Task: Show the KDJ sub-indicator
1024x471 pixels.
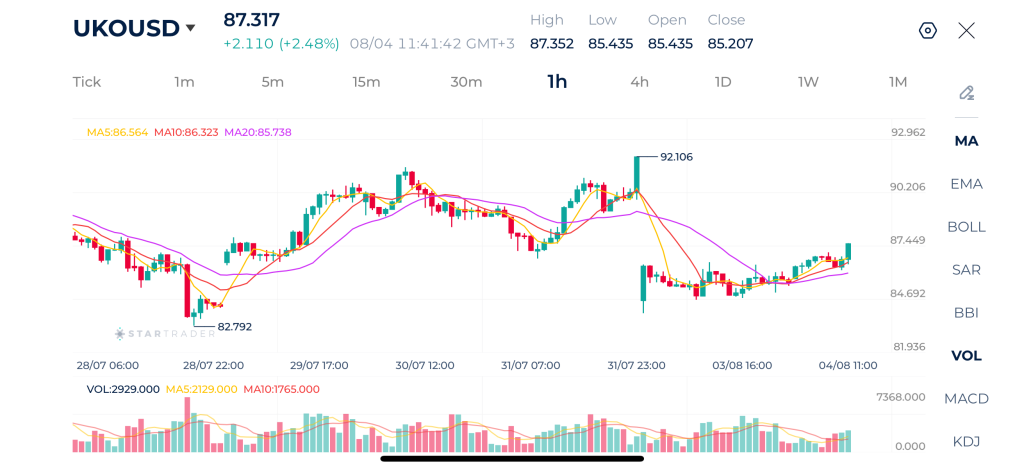Action: tap(967, 442)
